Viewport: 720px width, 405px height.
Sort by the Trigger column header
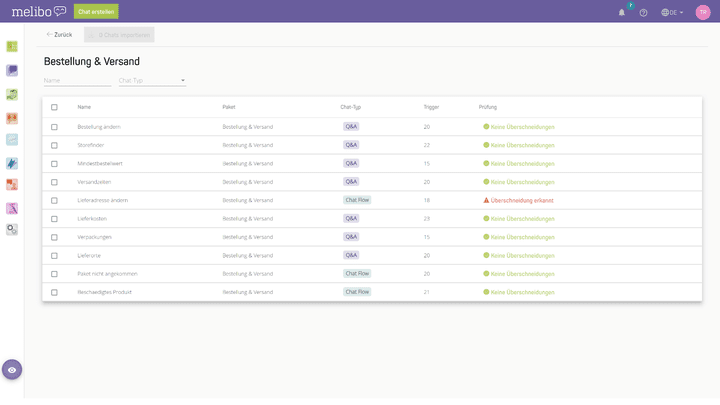tap(431, 107)
